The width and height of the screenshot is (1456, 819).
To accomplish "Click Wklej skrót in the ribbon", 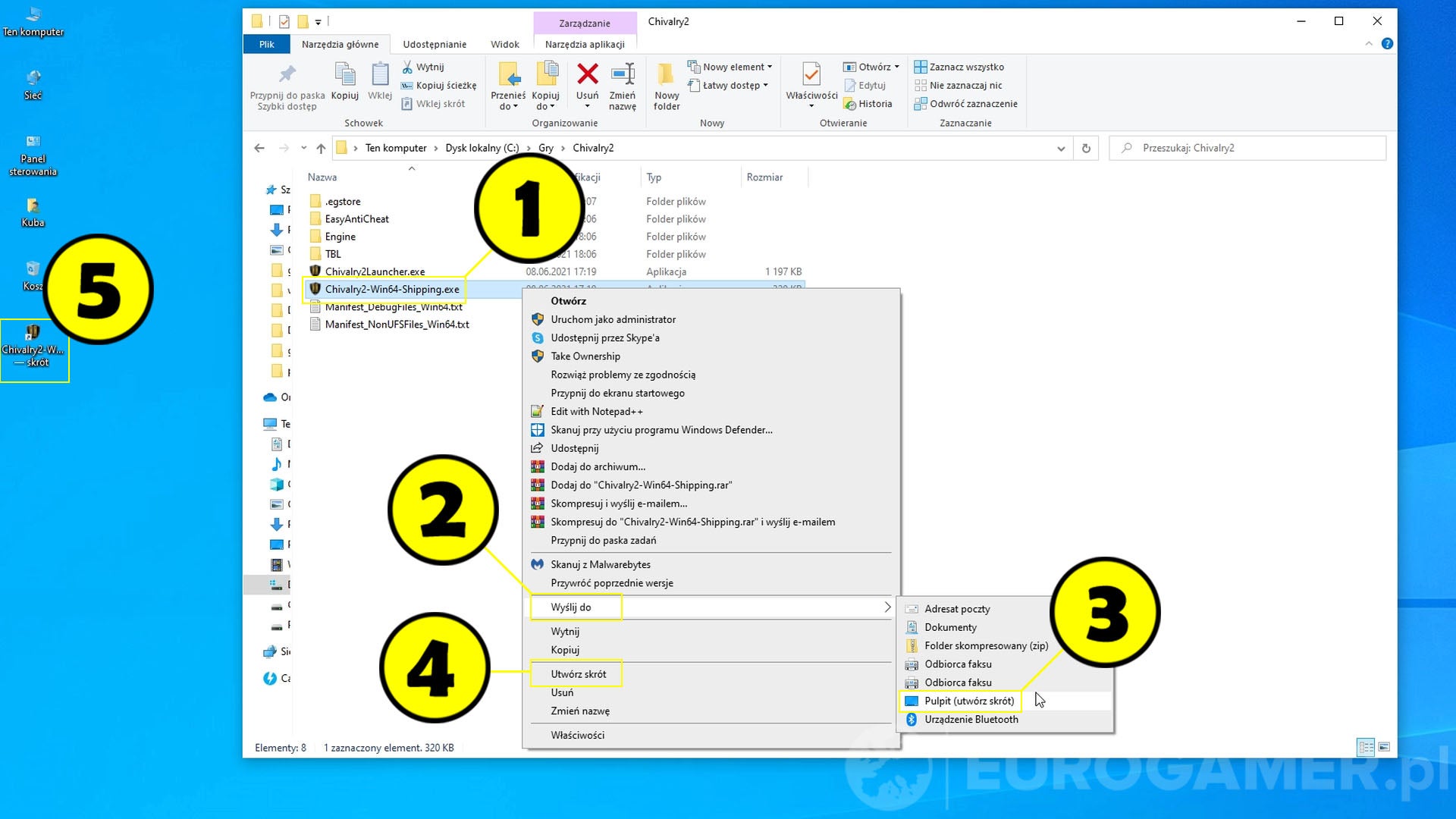I will (x=433, y=103).
